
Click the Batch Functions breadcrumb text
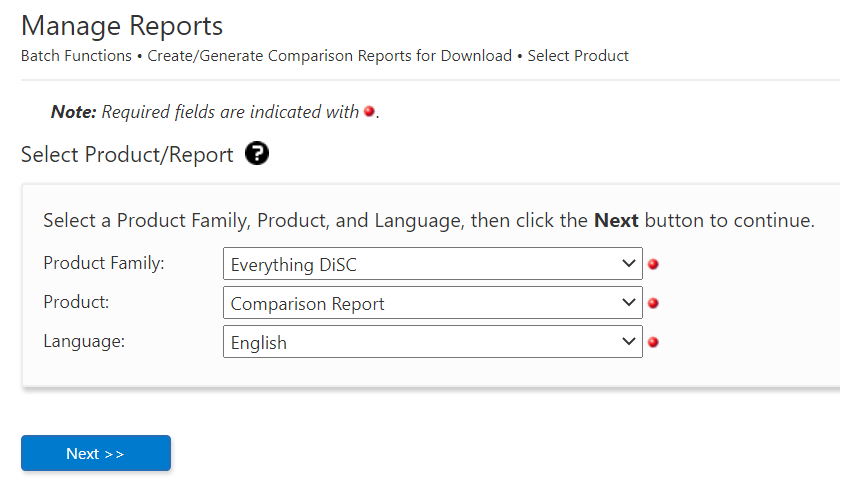[76, 56]
